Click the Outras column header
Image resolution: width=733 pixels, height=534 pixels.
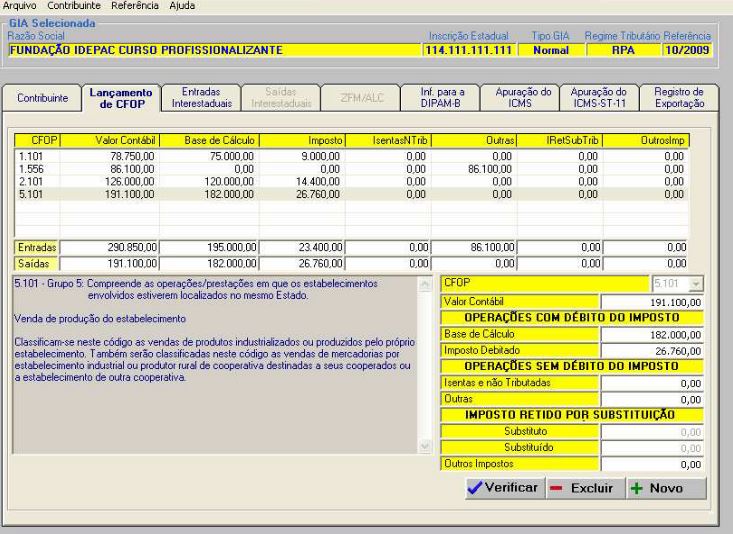pyautogui.click(x=474, y=140)
